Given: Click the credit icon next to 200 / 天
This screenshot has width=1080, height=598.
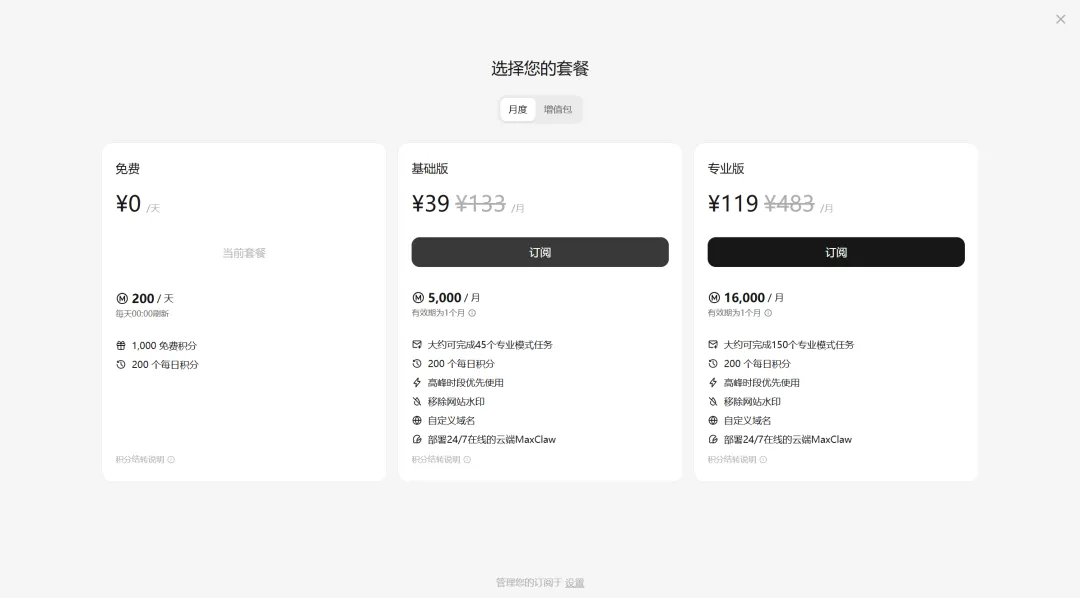Looking at the screenshot, I should click(x=122, y=298).
